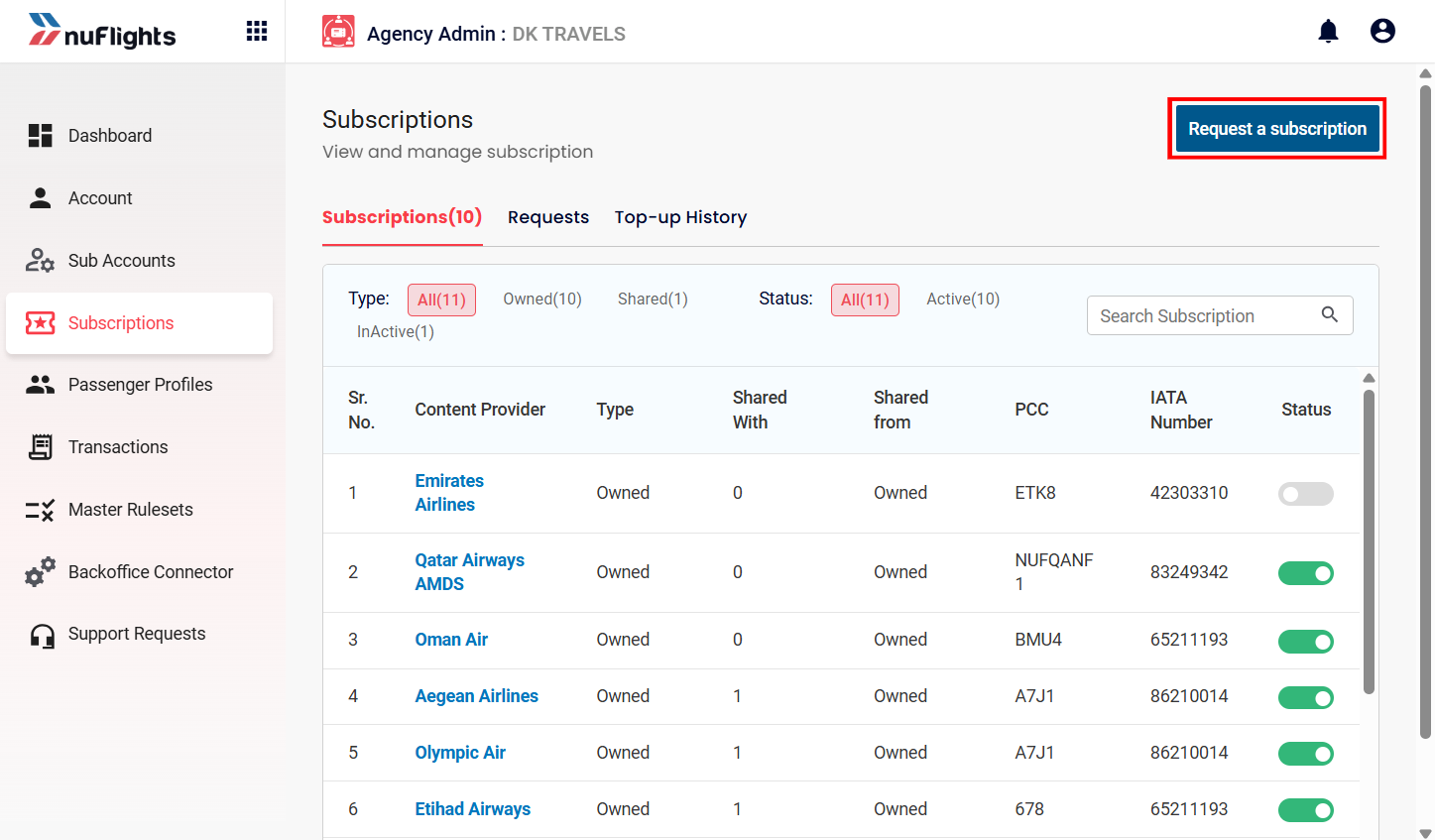This screenshot has width=1435, height=840.
Task: Disable the Qatar Airways AMDS toggle
Action: pos(1306,573)
